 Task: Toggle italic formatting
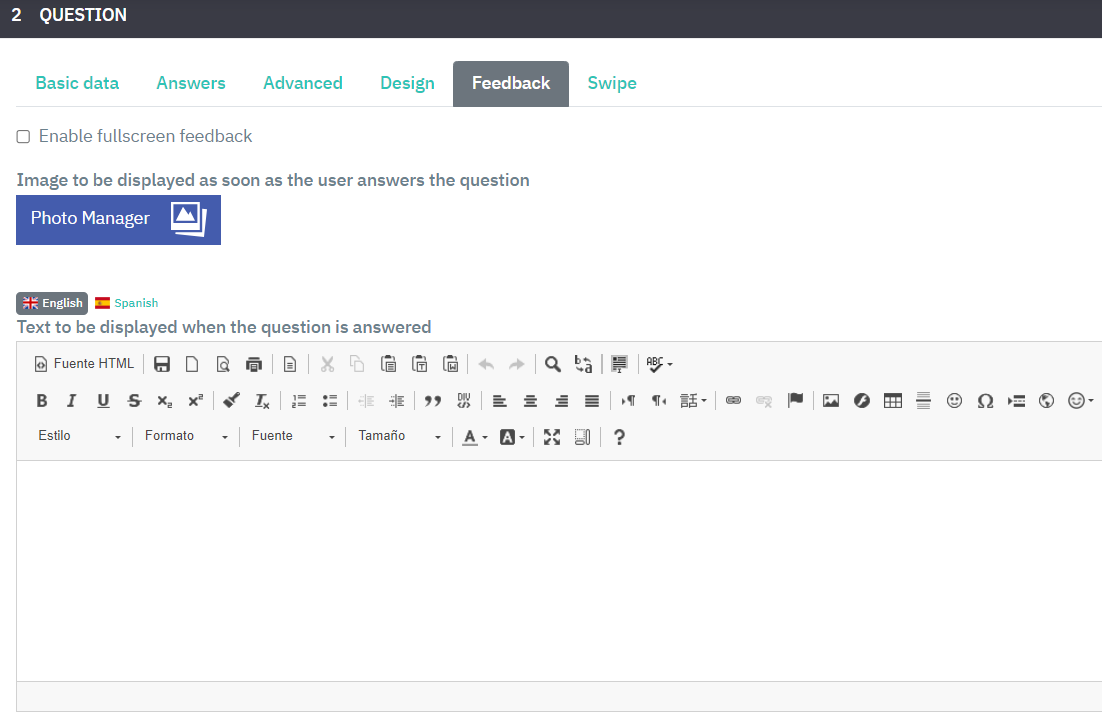[x=72, y=400]
